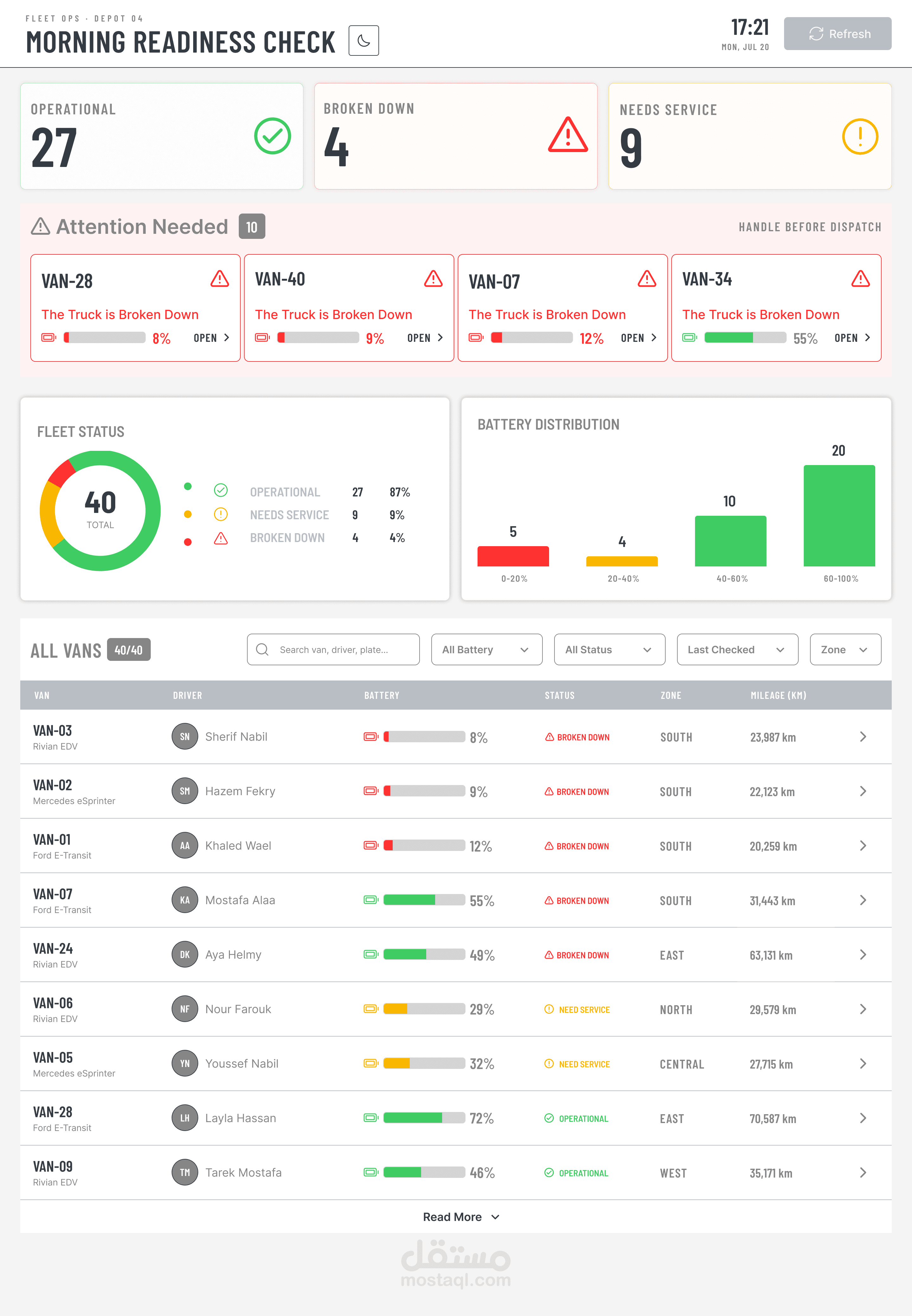The height and width of the screenshot is (1316, 912).
Task: Click the 40/40 badge beside All Vans
Action: tap(129, 650)
